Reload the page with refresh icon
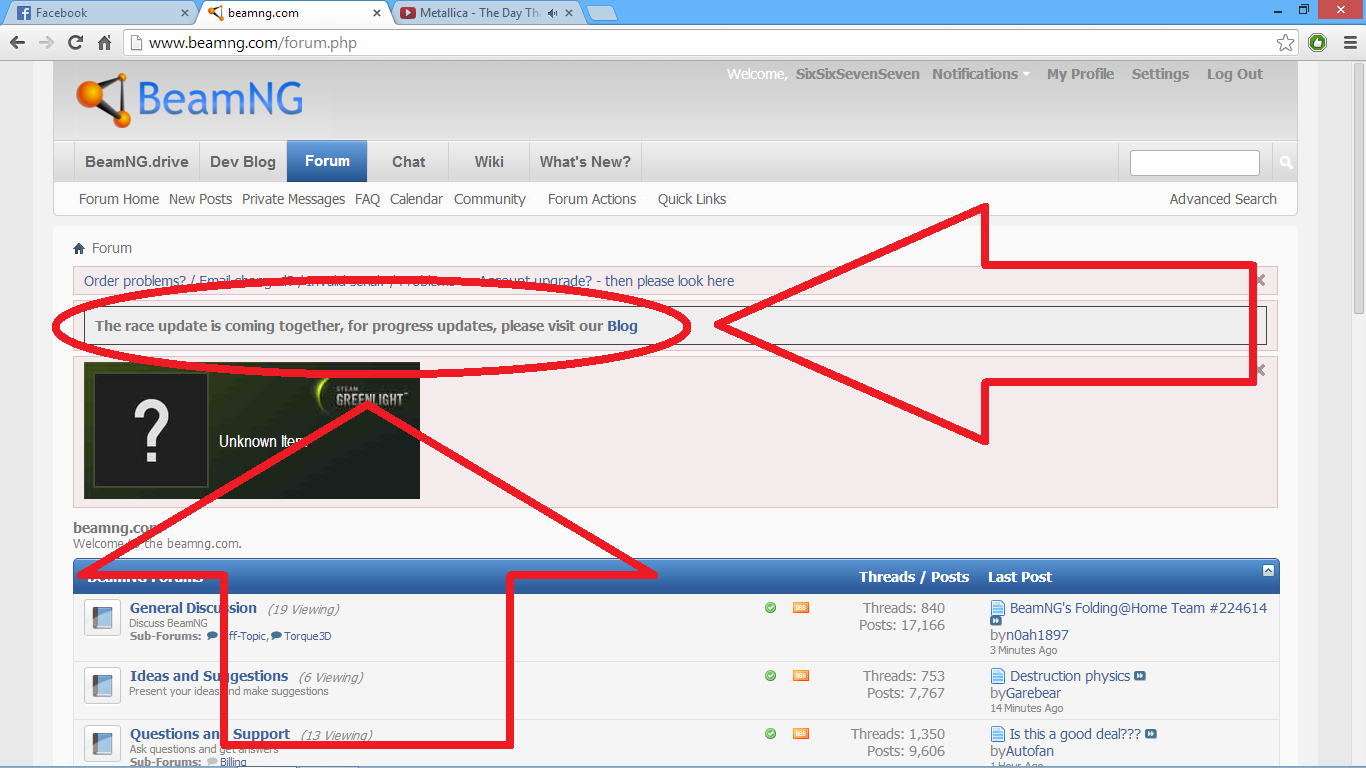The image size is (1366, 768). [75, 43]
